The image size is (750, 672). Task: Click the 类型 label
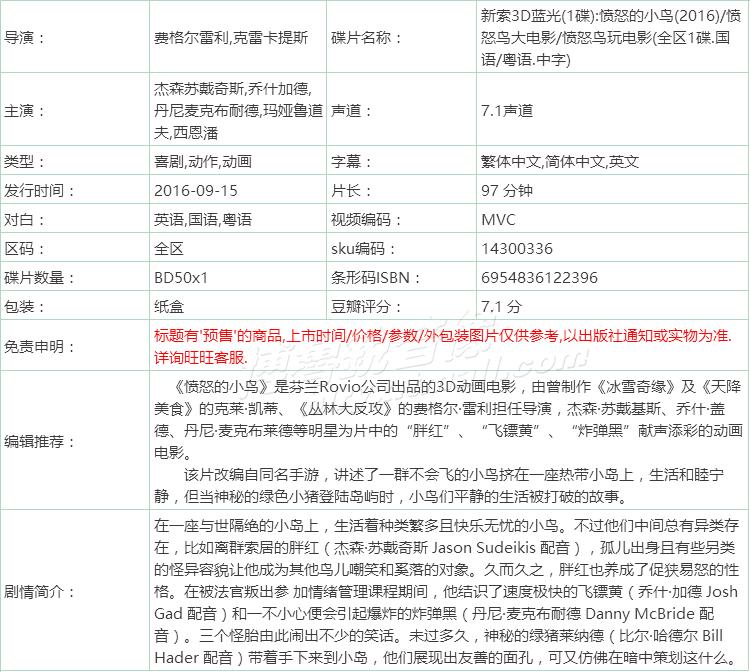(24, 162)
